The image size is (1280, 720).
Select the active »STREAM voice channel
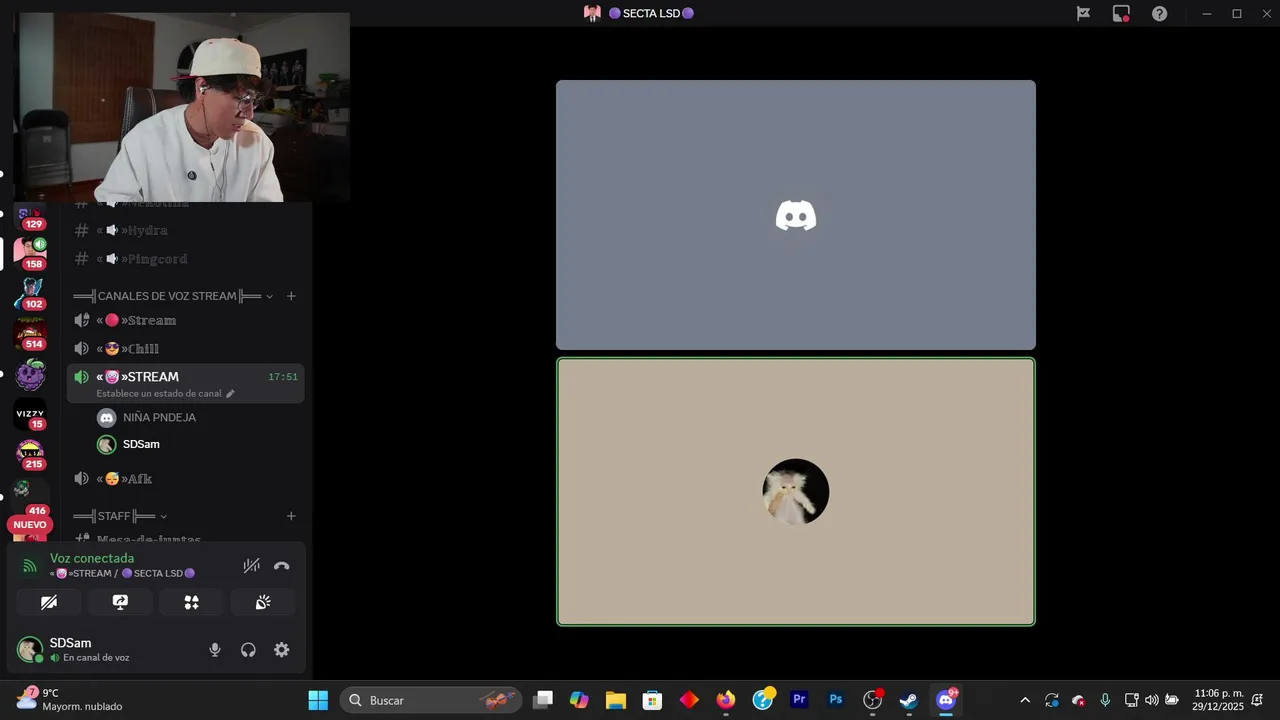tap(185, 377)
